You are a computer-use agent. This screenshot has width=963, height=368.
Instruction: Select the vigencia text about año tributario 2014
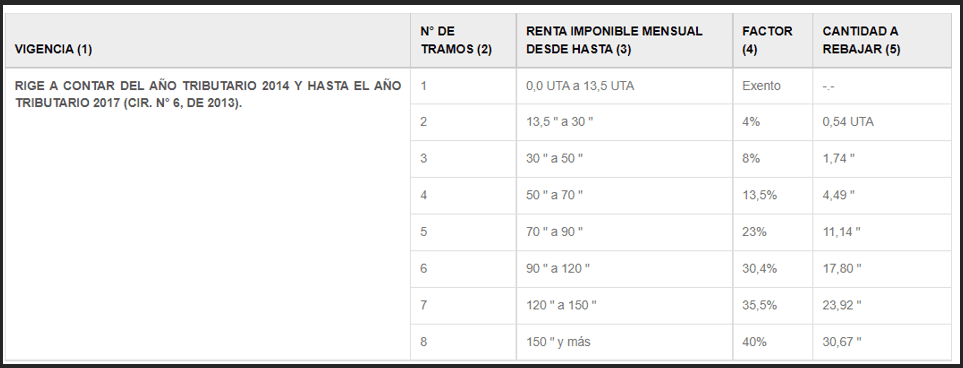click(x=208, y=94)
